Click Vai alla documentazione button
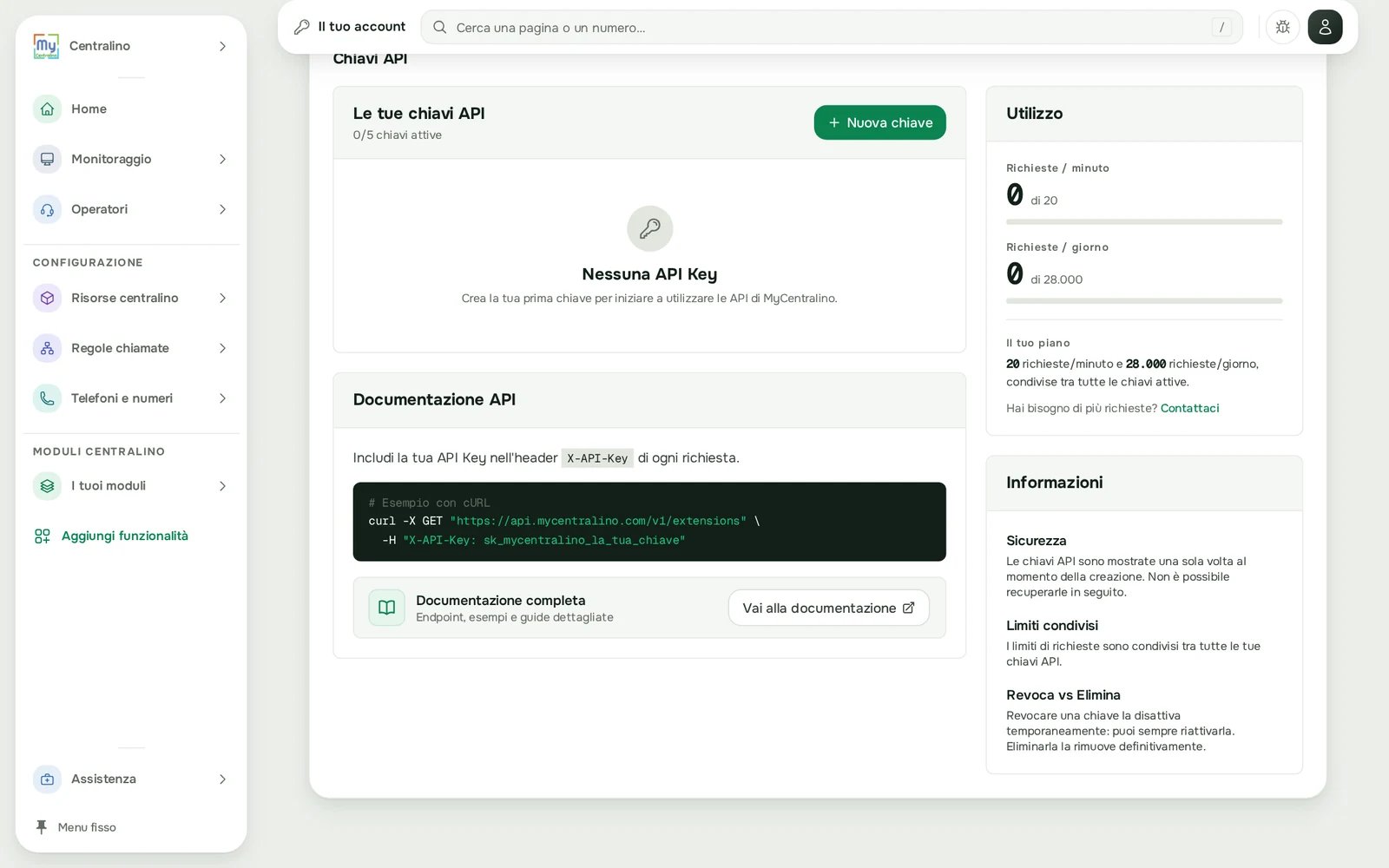The width and height of the screenshot is (1389, 868). tap(828, 608)
